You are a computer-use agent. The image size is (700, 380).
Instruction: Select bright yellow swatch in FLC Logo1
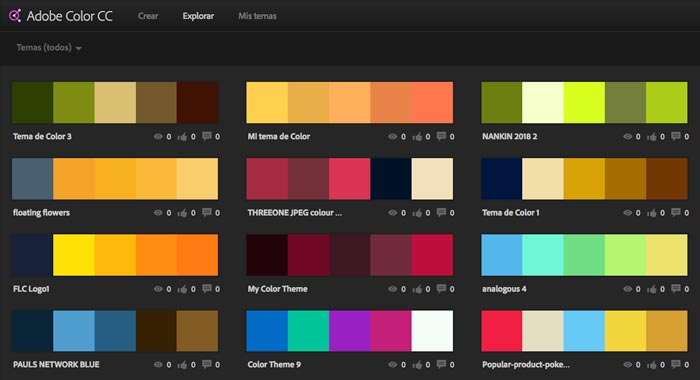pyautogui.click(x=74, y=255)
